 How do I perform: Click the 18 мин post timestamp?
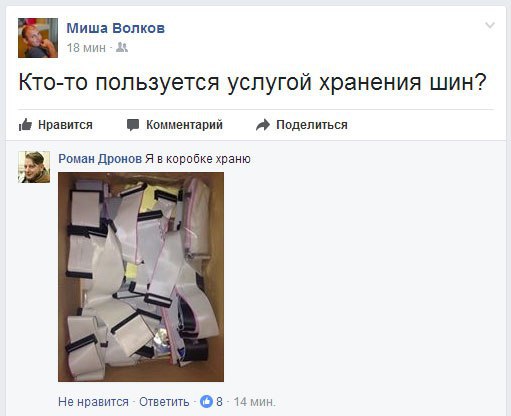[86, 48]
